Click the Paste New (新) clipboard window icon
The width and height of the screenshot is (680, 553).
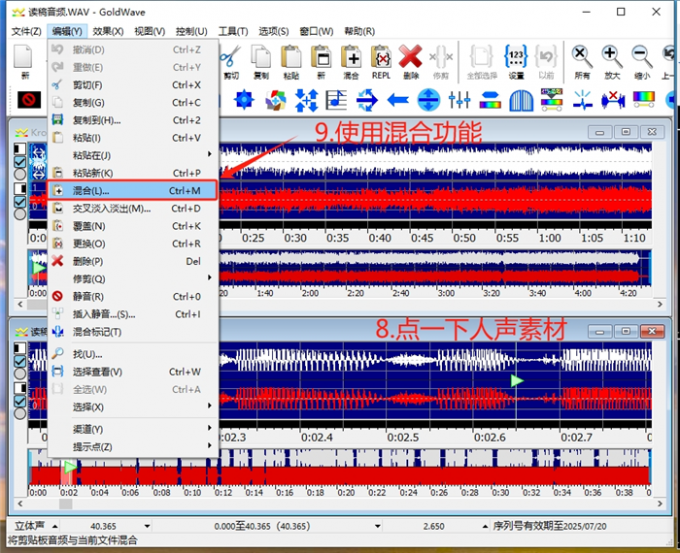[321, 56]
